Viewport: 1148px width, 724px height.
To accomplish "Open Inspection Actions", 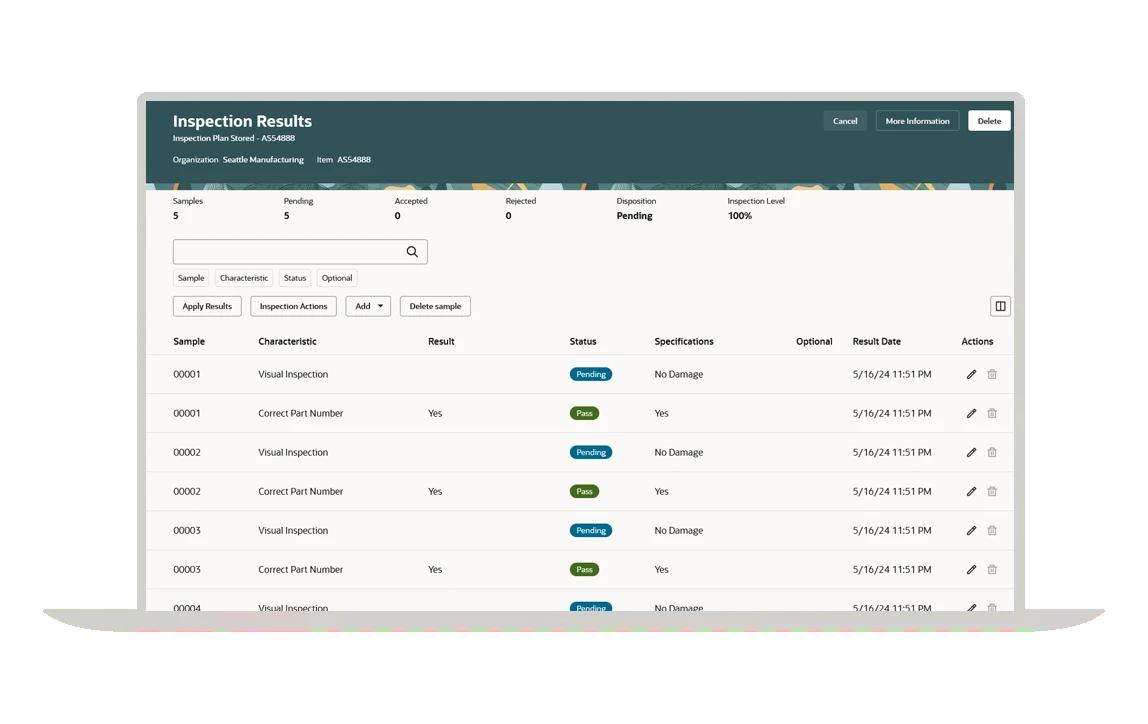I will (x=293, y=307).
